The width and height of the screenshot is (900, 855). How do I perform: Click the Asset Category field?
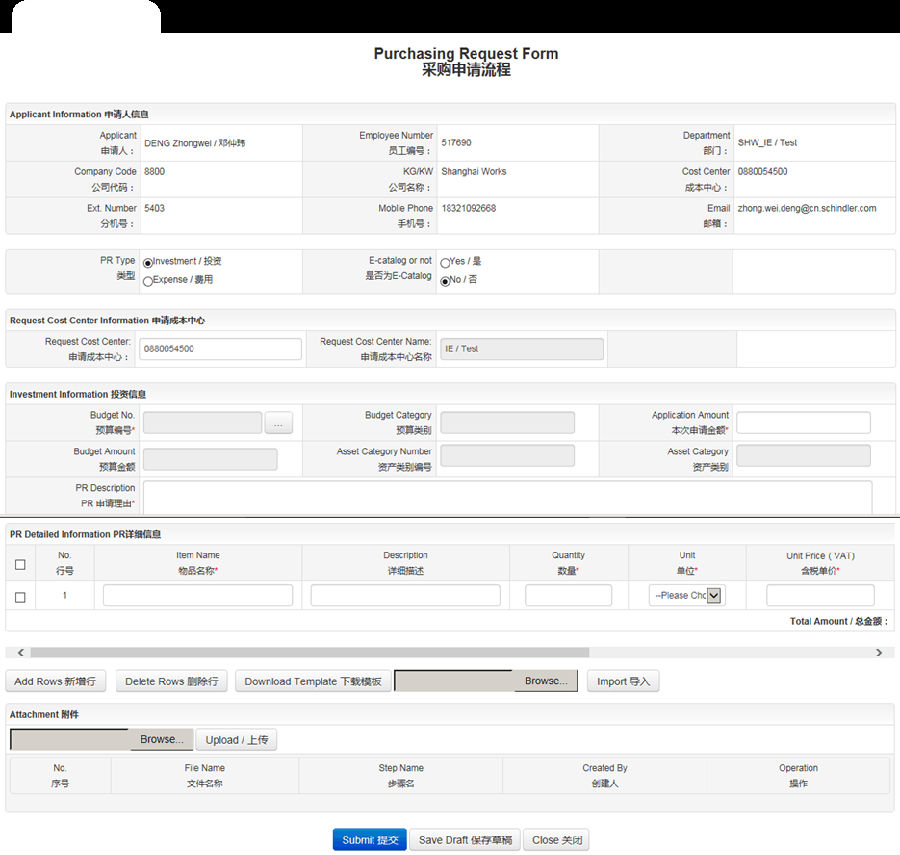pos(803,456)
